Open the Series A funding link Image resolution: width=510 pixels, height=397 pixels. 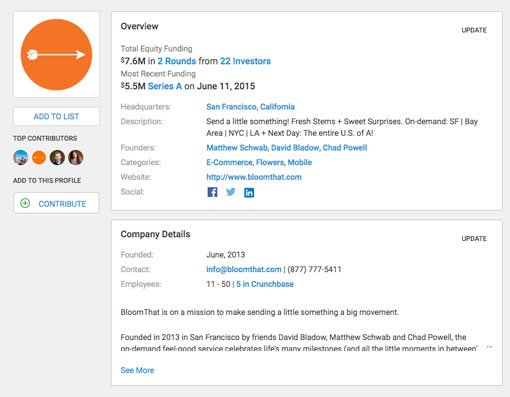click(165, 86)
